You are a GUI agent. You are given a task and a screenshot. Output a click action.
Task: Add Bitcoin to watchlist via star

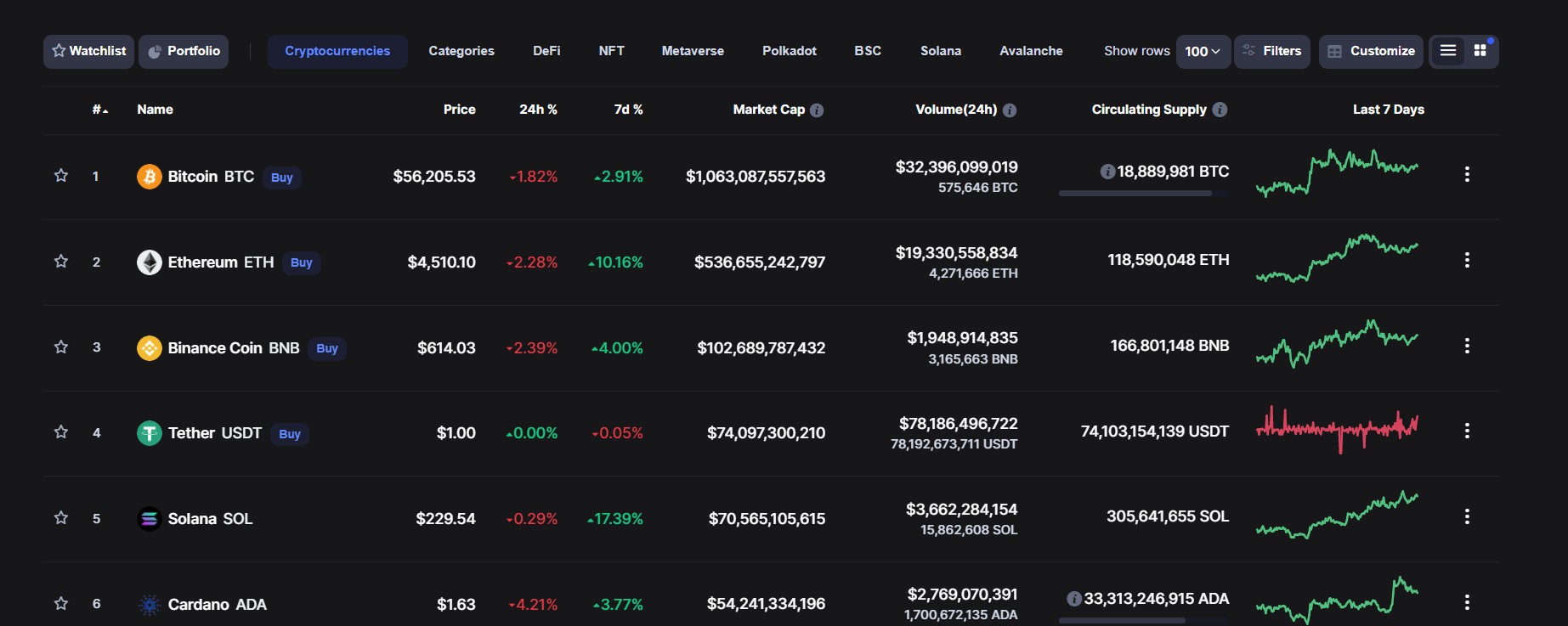click(61, 176)
